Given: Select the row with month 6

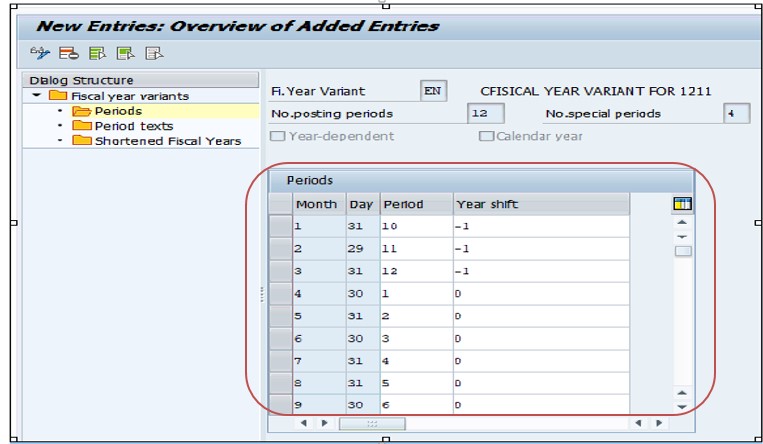Looking at the screenshot, I should coord(280,338).
